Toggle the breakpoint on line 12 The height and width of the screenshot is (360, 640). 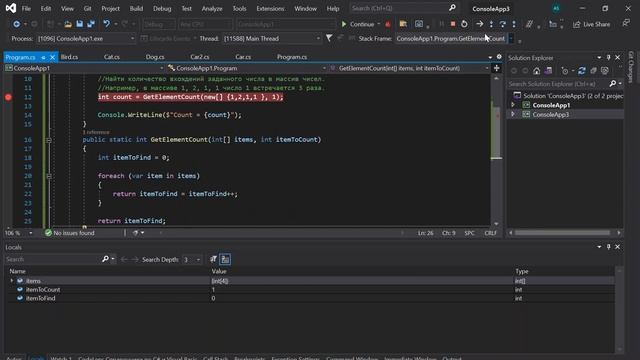8,97
